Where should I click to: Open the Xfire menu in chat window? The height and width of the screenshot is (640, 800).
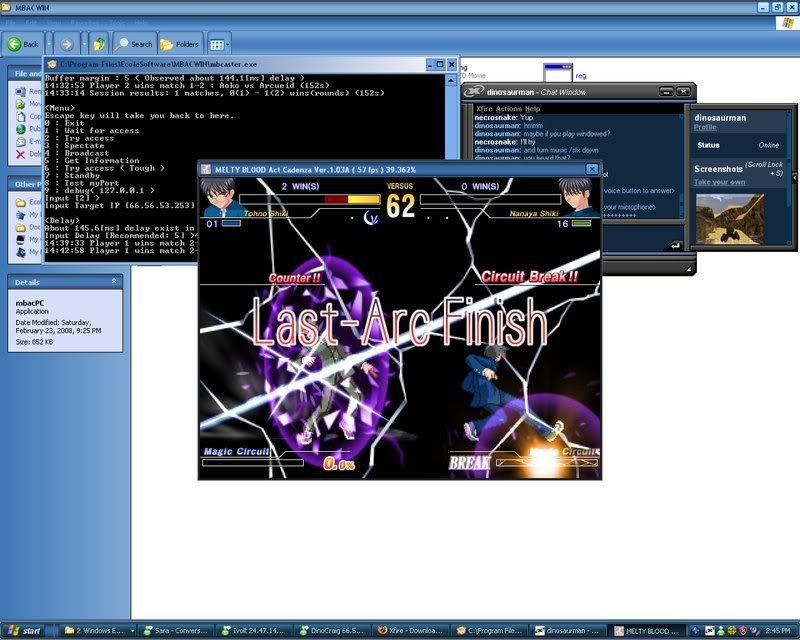(485, 109)
